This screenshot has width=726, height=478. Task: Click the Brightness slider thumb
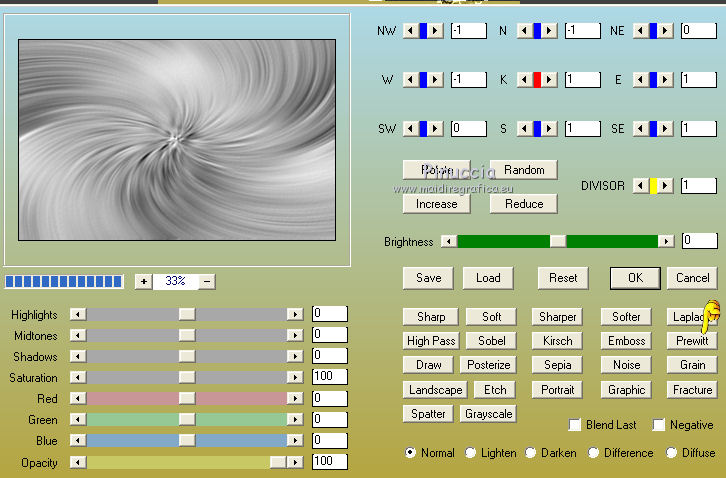click(x=557, y=241)
